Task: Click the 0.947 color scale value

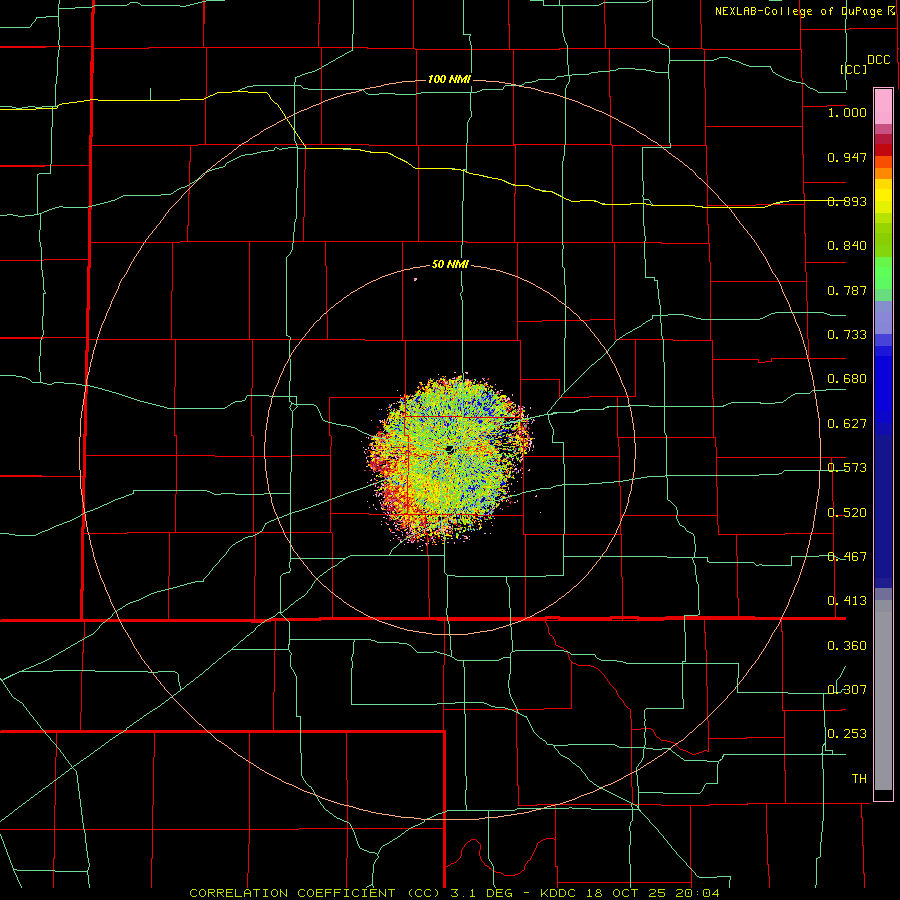Action: click(847, 157)
